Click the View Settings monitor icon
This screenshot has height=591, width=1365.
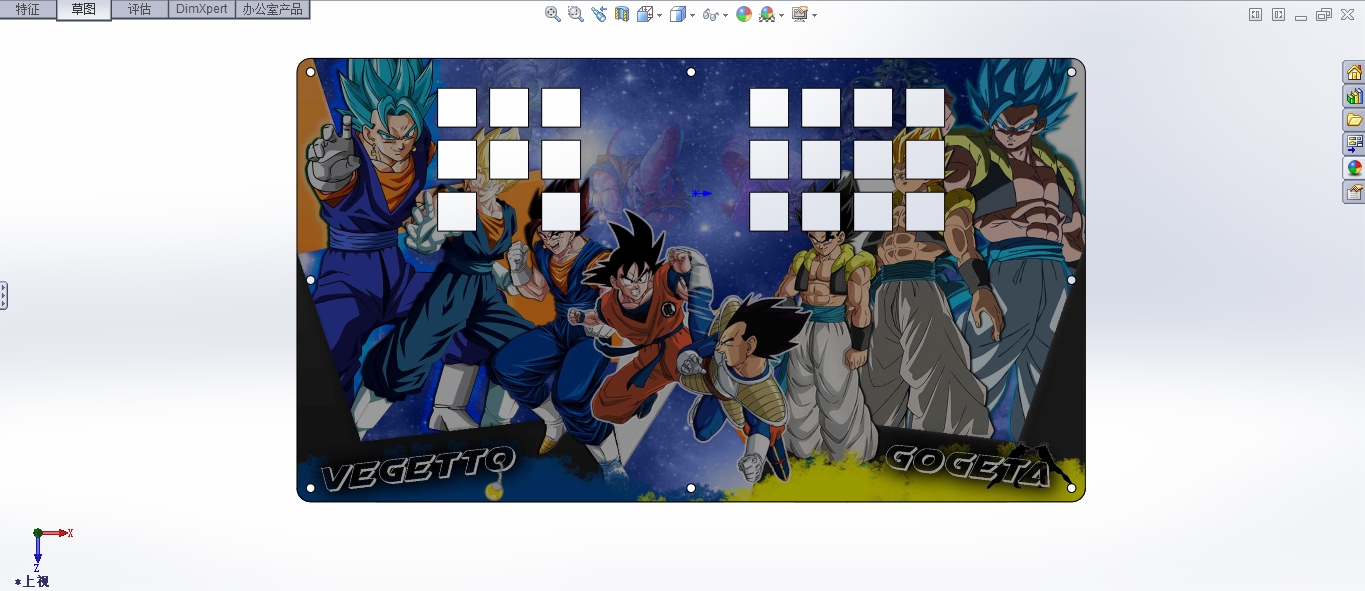(799, 14)
